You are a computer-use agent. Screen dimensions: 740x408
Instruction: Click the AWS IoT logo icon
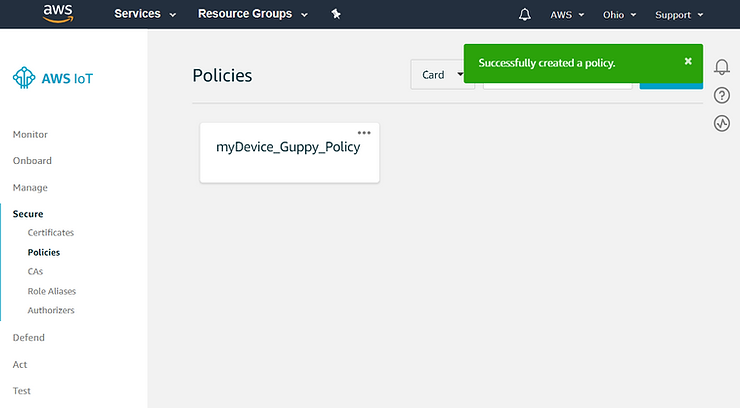tap(24, 78)
